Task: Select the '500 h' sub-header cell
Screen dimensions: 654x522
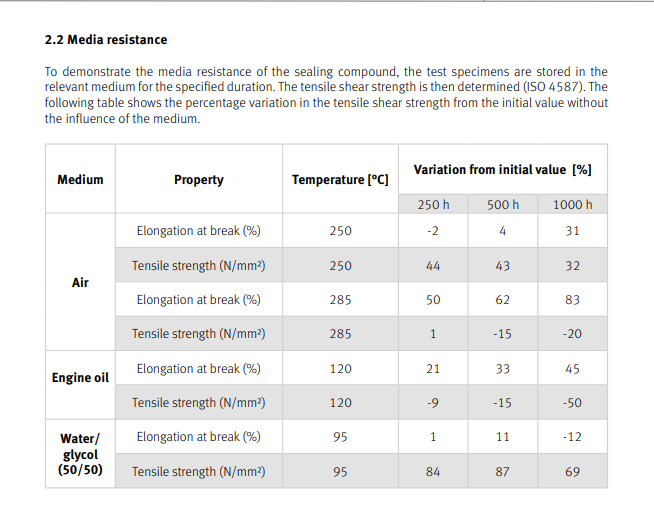Action: click(503, 205)
